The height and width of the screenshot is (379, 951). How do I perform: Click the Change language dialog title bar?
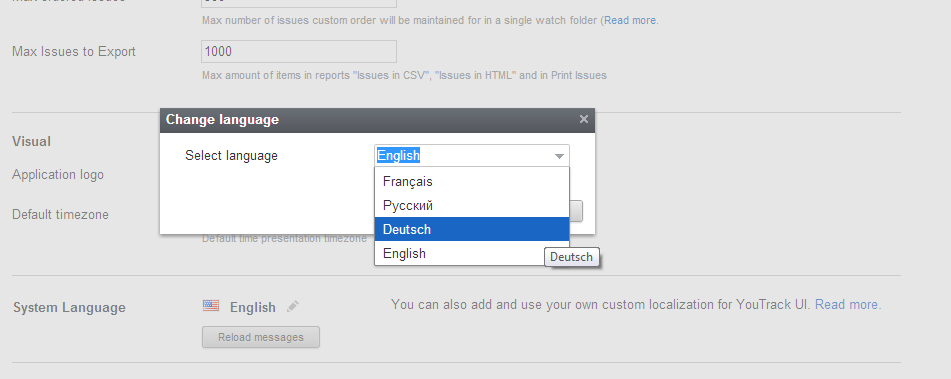(x=377, y=120)
